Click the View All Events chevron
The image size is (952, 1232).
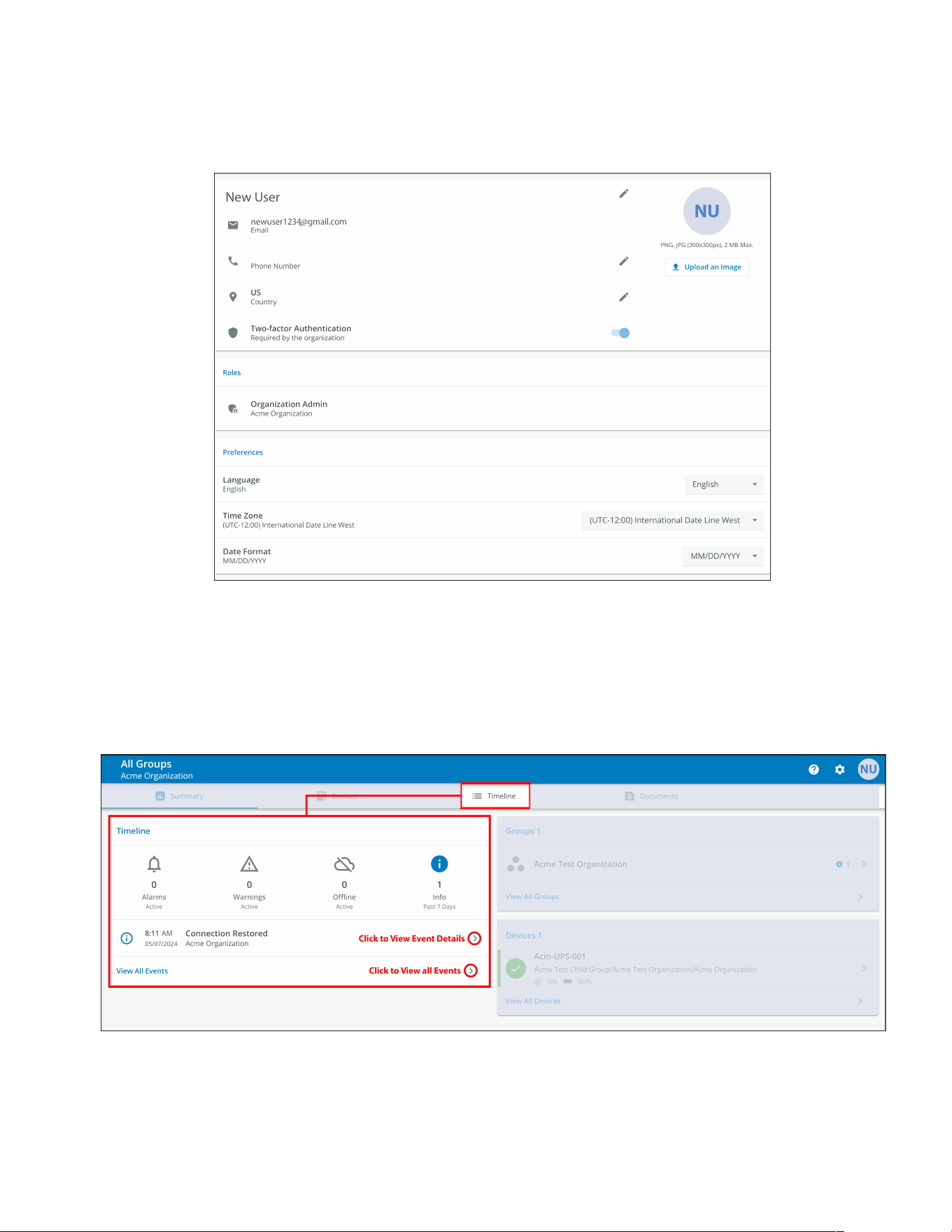(471, 971)
